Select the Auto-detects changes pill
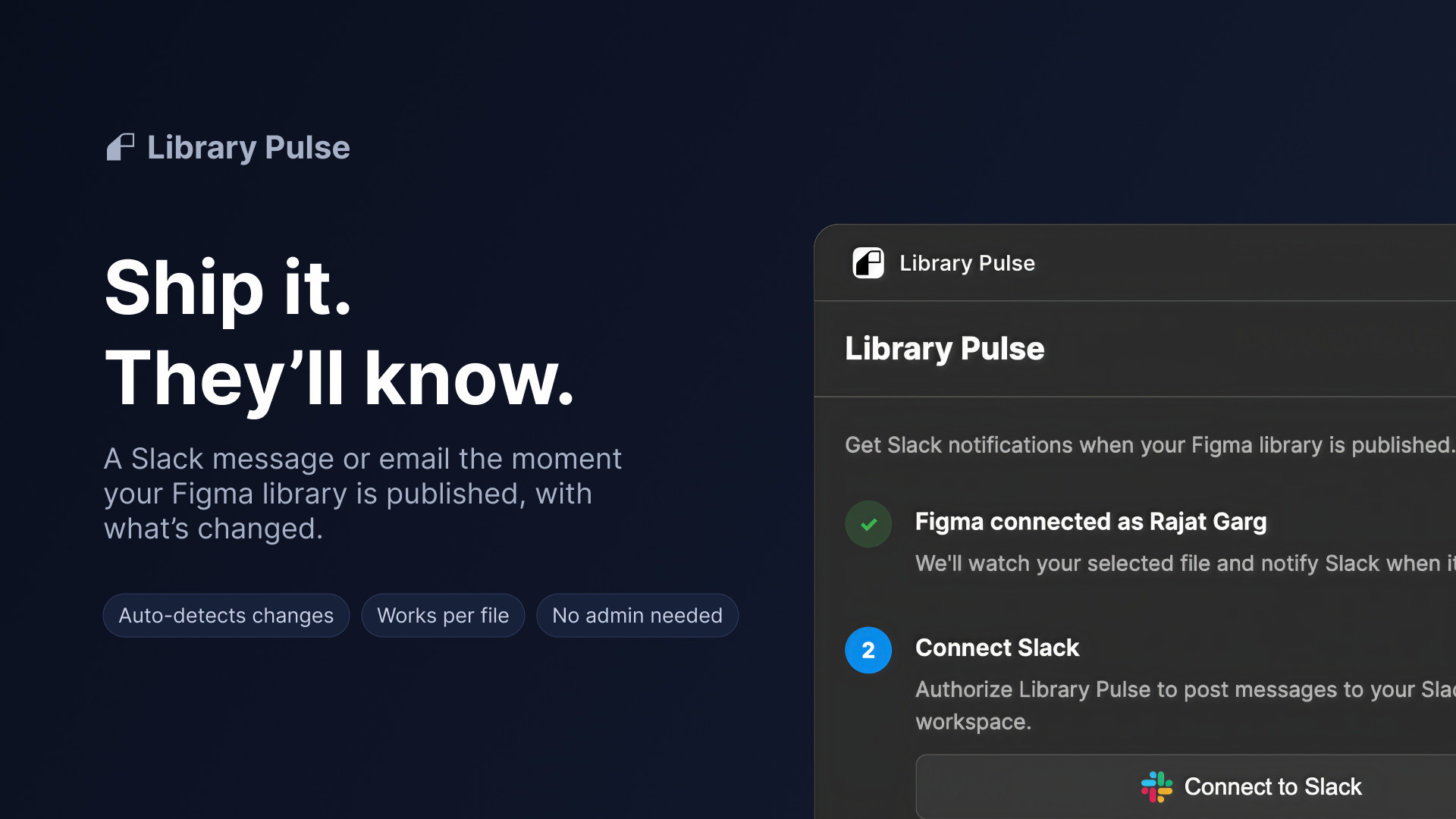 (x=226, y=615)
